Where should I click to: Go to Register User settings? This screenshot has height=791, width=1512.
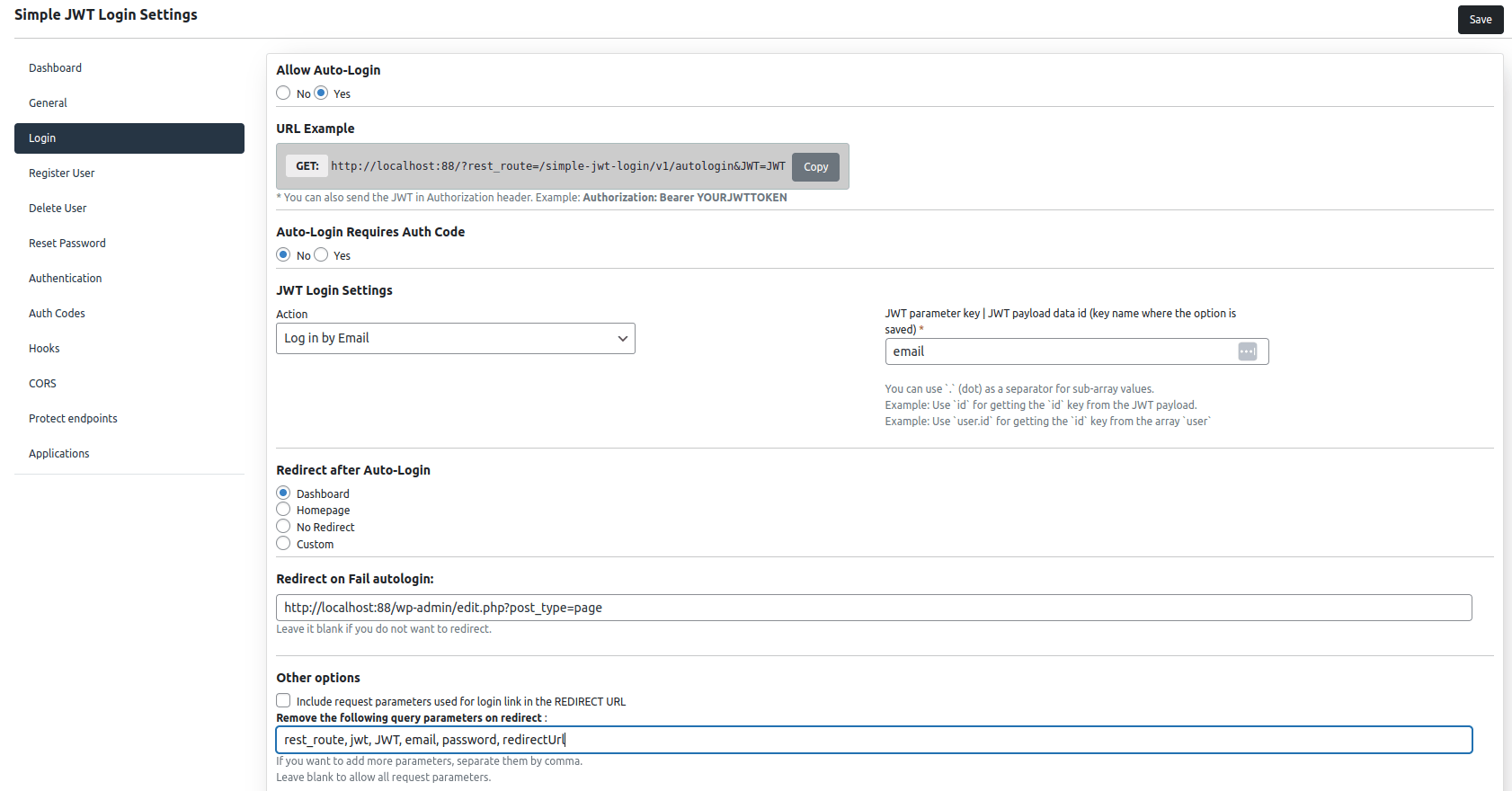click(x=129, y=173)
